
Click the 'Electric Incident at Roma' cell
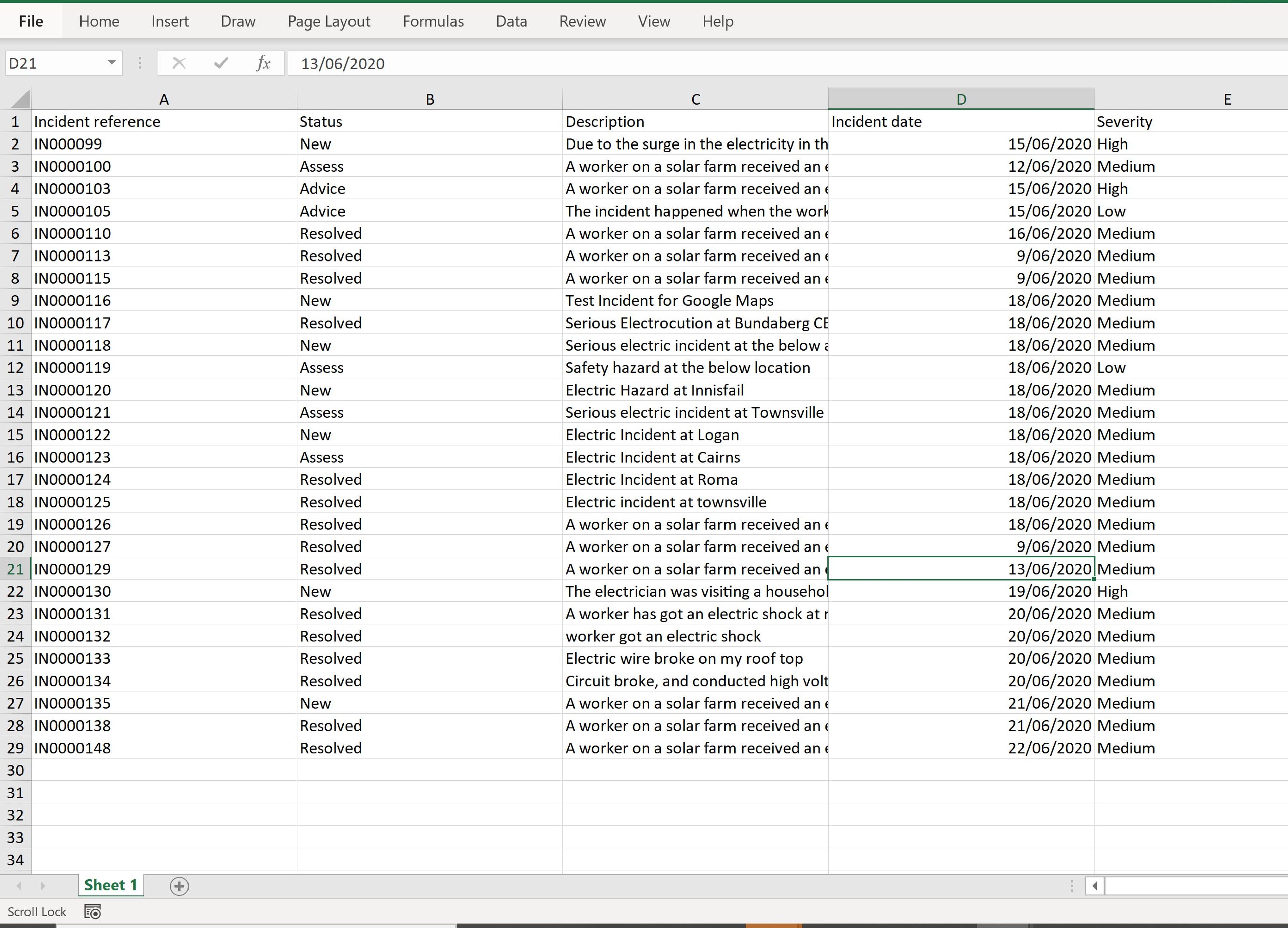(x=696, y=480)
